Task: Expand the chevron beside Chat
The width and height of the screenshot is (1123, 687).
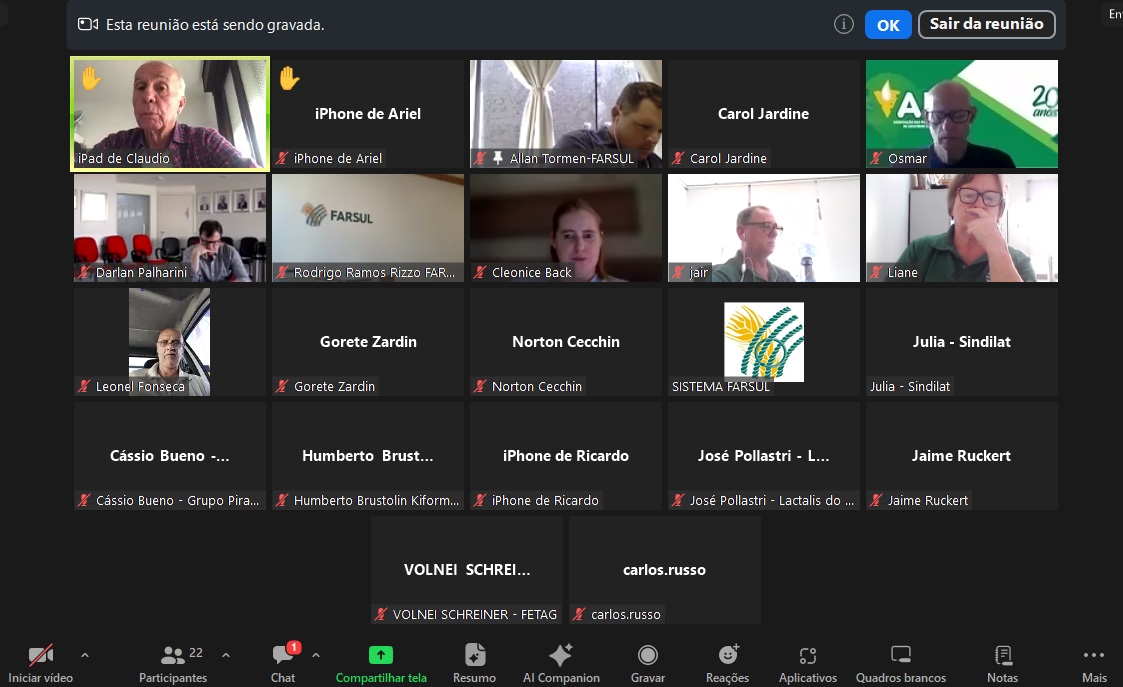Action: (x=316, y=655)
